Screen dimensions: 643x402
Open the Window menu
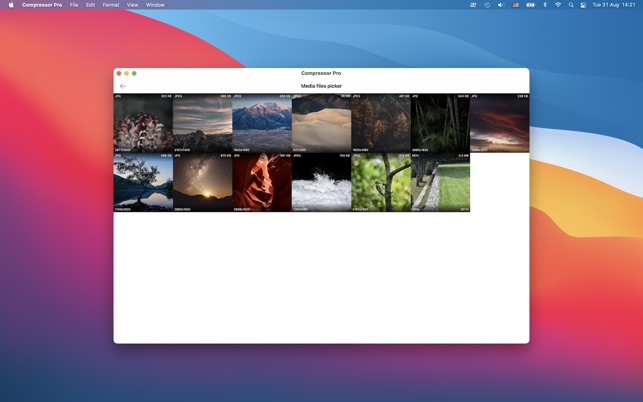155,5
